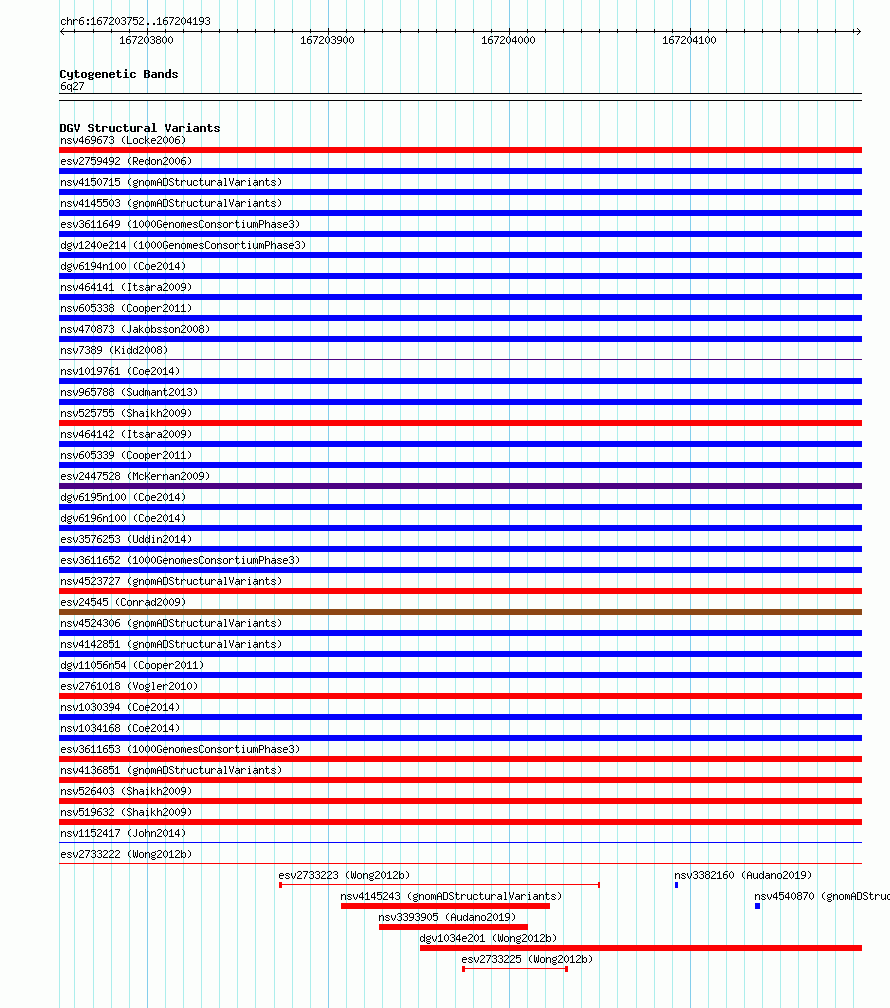The image size is (890, 1008).
Task: Select nsv470873 (Jakobsson2008) label
Action: 135,329
